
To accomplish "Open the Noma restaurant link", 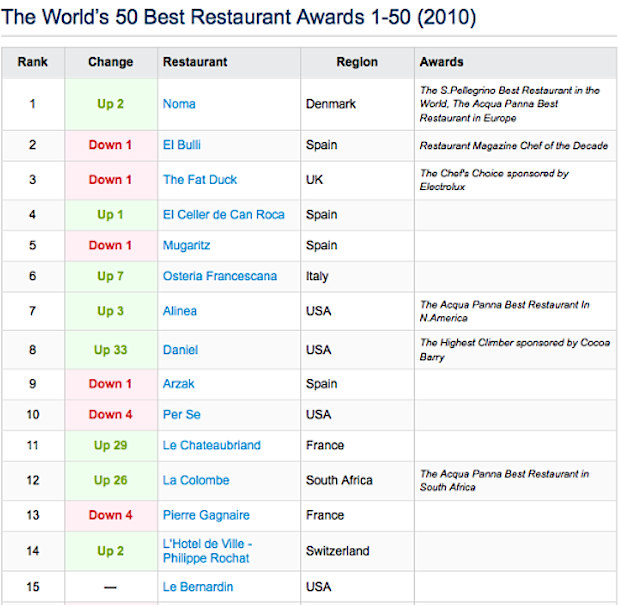I will point(179,104).
